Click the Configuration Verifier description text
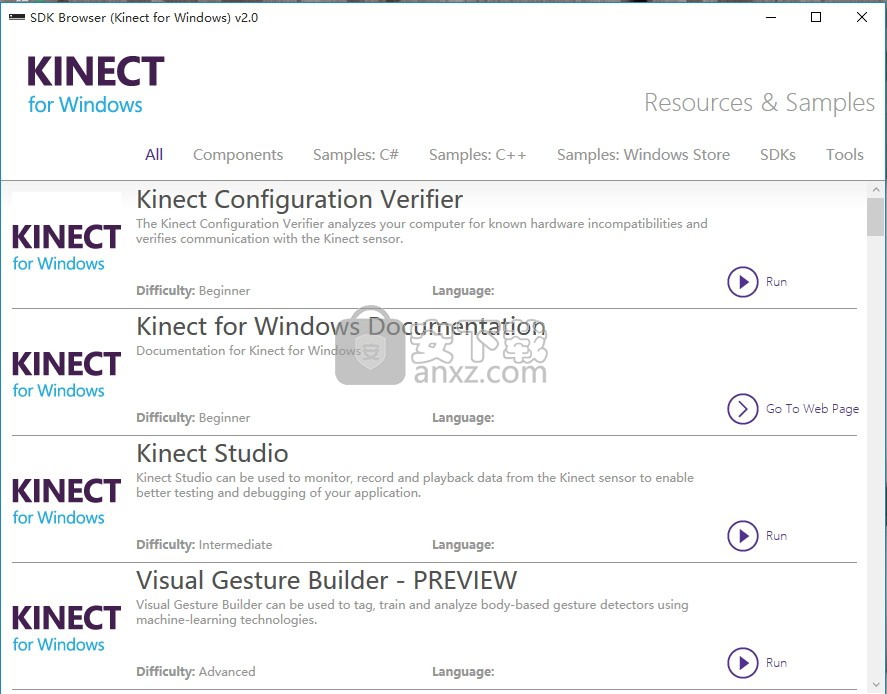This screenshot has height=694, width=887. pyautogui.click(x=421, y=231)
